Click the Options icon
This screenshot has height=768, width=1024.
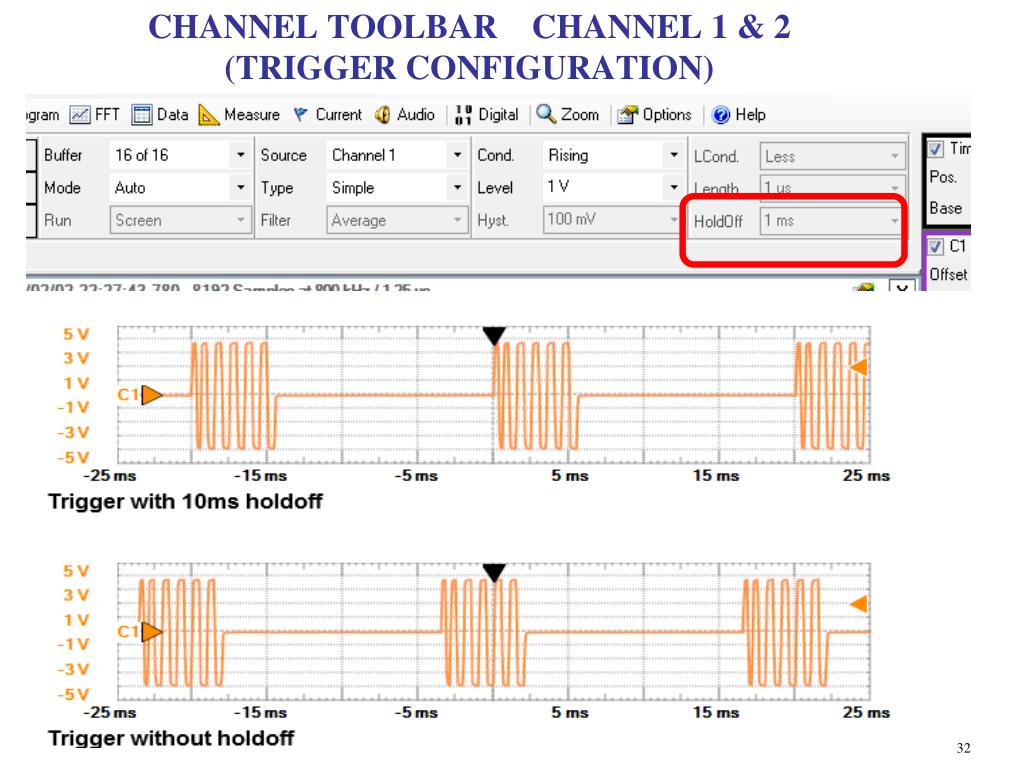[628, 115]
